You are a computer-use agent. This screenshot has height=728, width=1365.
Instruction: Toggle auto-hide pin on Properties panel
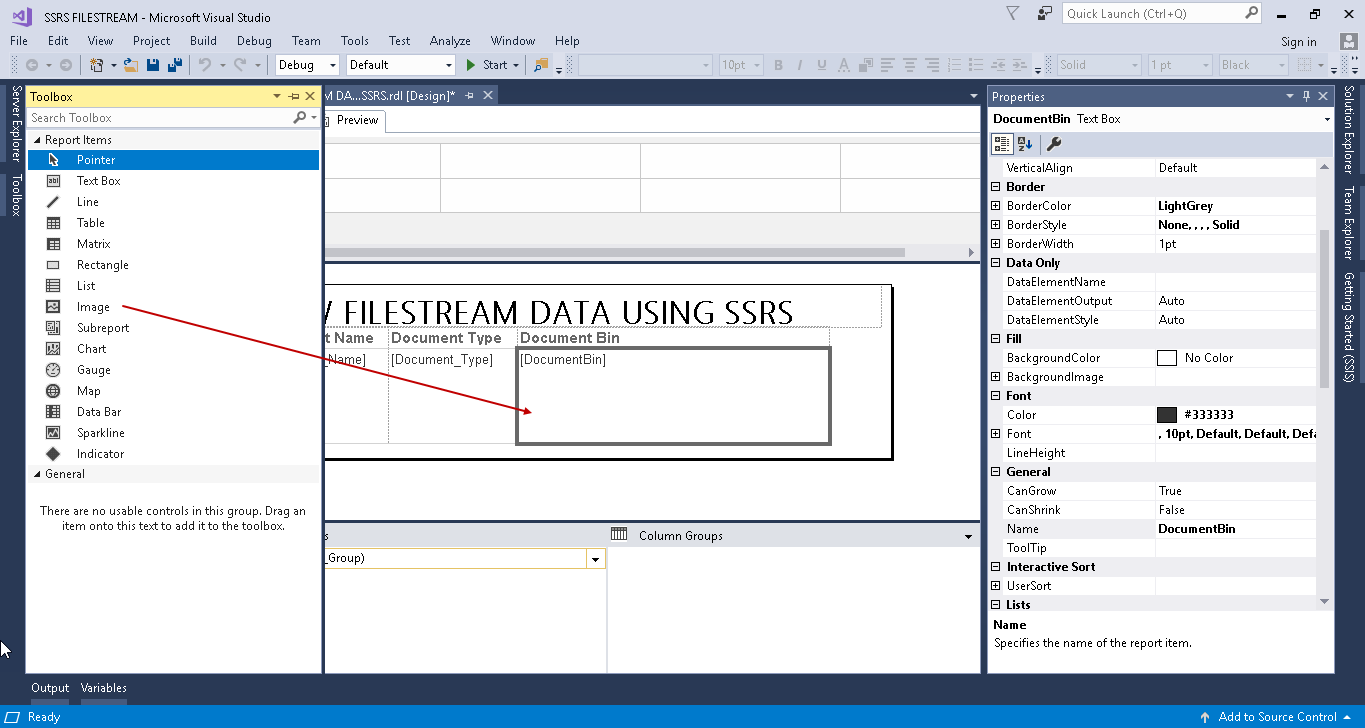click(1306, 97)
